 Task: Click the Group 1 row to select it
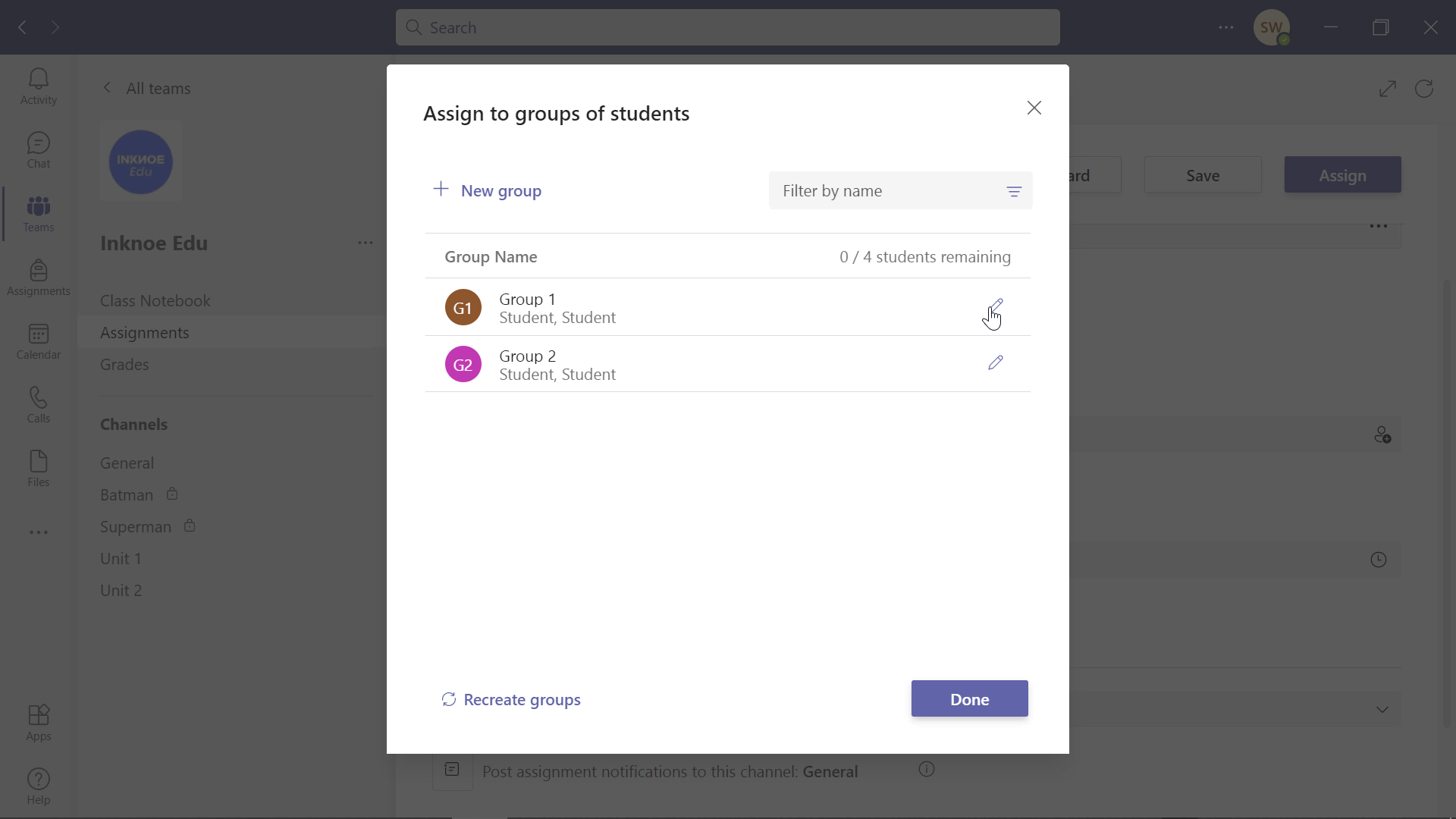[x=727, y=307]
